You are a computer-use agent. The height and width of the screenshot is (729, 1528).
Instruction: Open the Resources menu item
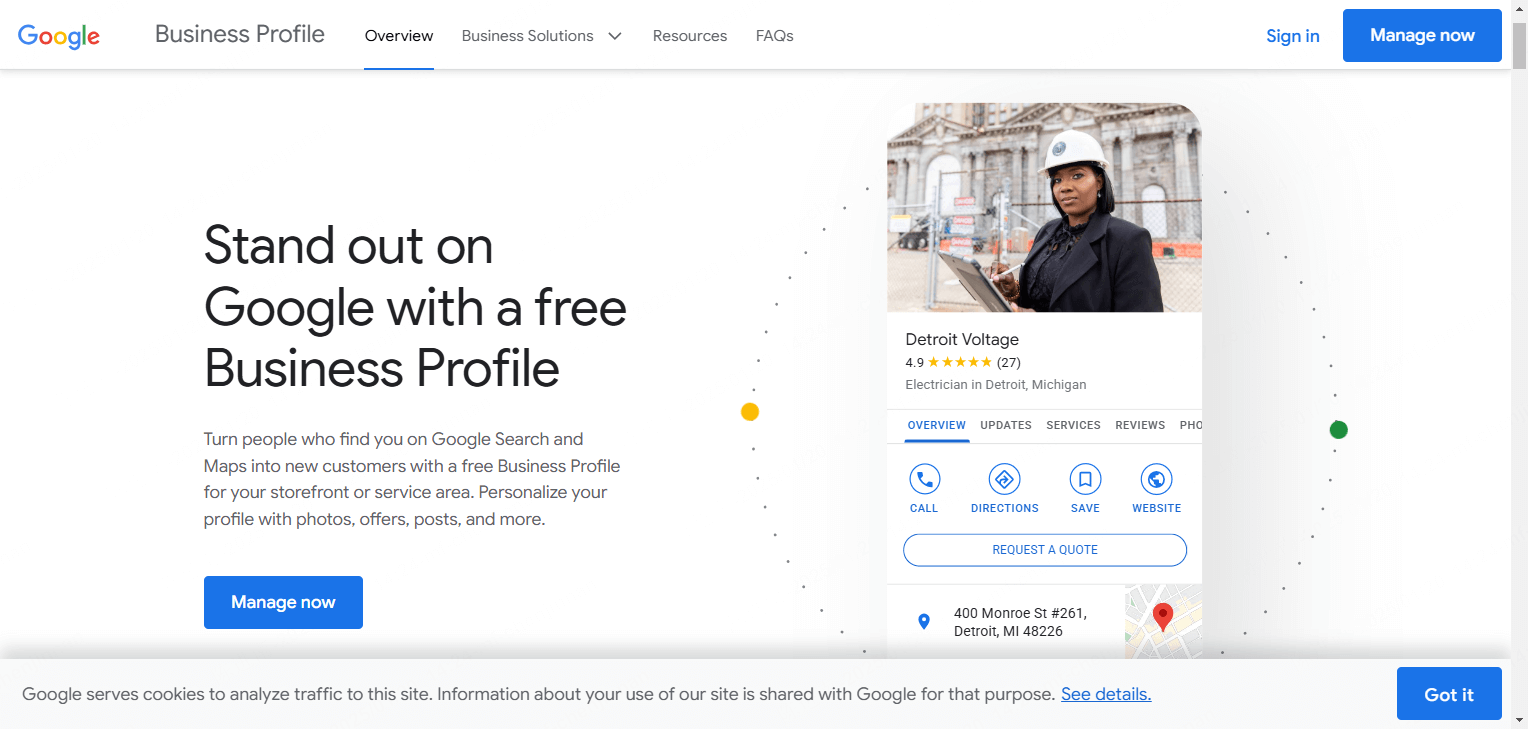coord(690,36)
